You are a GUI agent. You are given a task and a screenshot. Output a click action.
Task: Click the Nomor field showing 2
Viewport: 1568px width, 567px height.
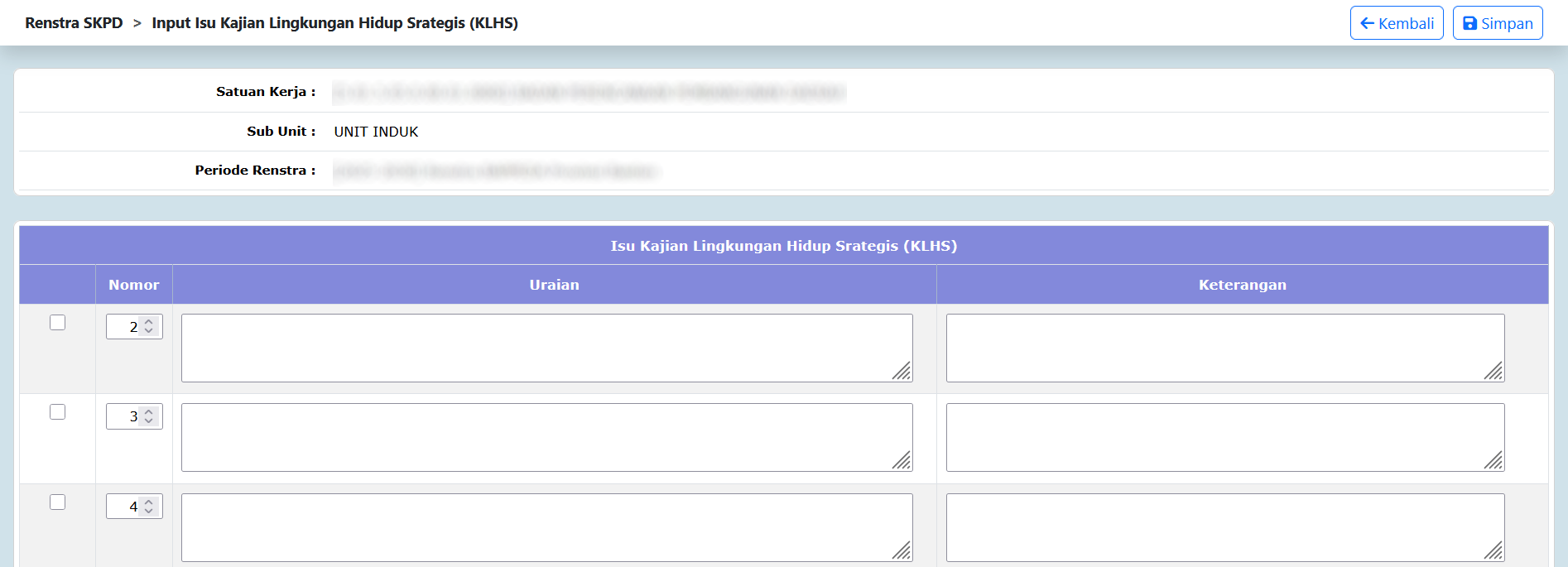click(124, 327)
